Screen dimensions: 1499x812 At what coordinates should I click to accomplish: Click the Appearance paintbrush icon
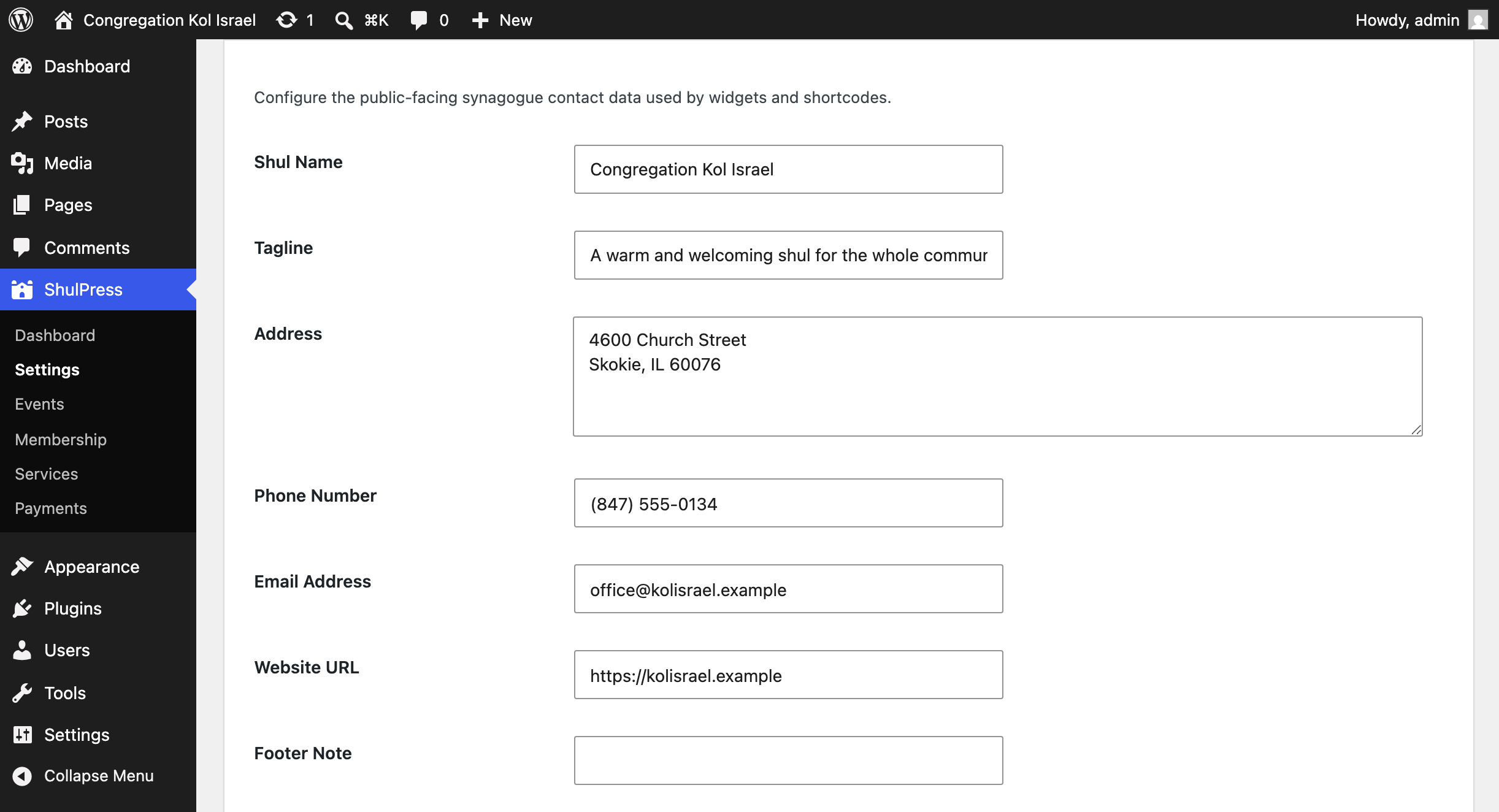(22, 567)
